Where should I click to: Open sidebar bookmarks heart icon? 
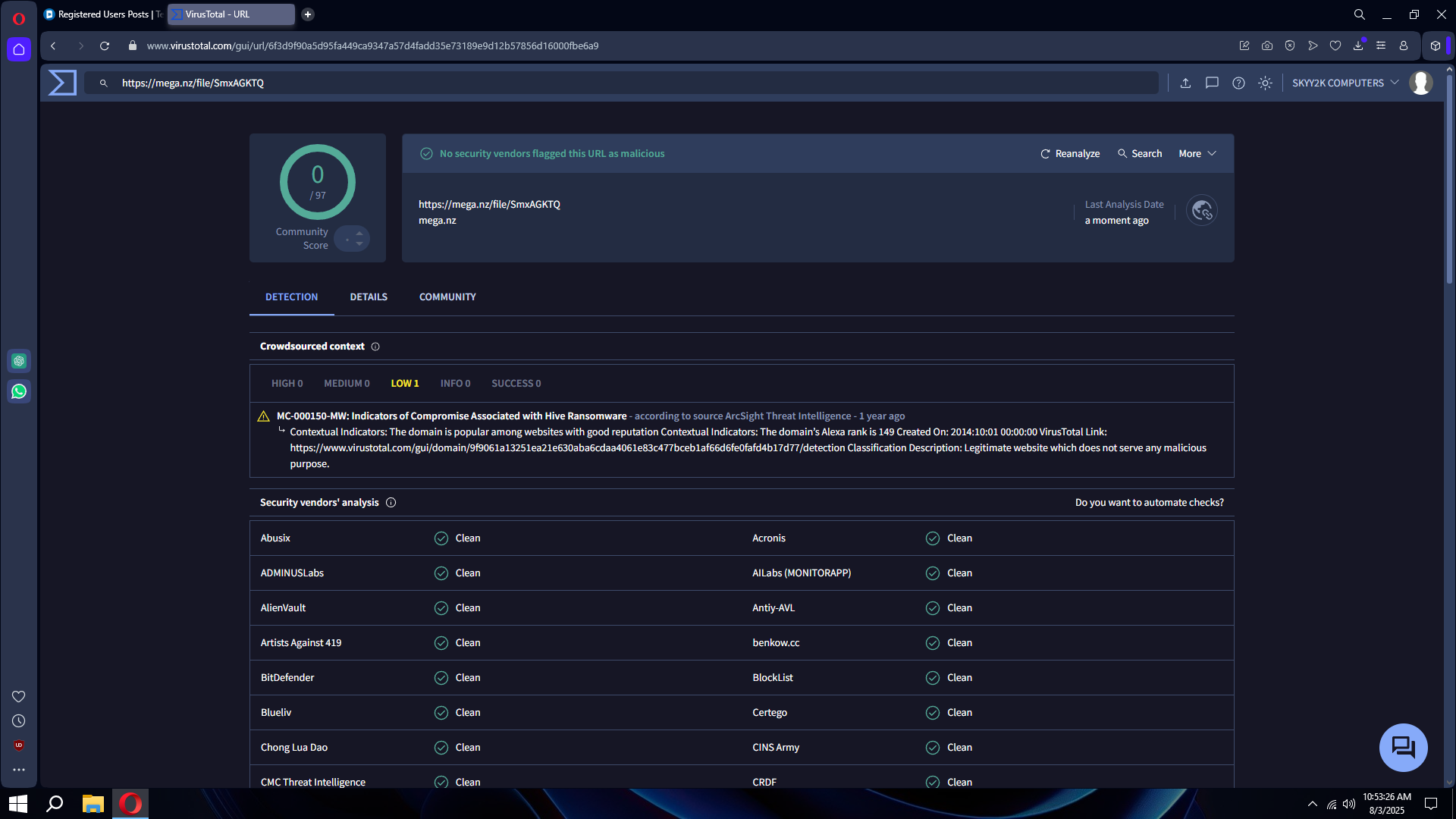click(x=19, y=696)
